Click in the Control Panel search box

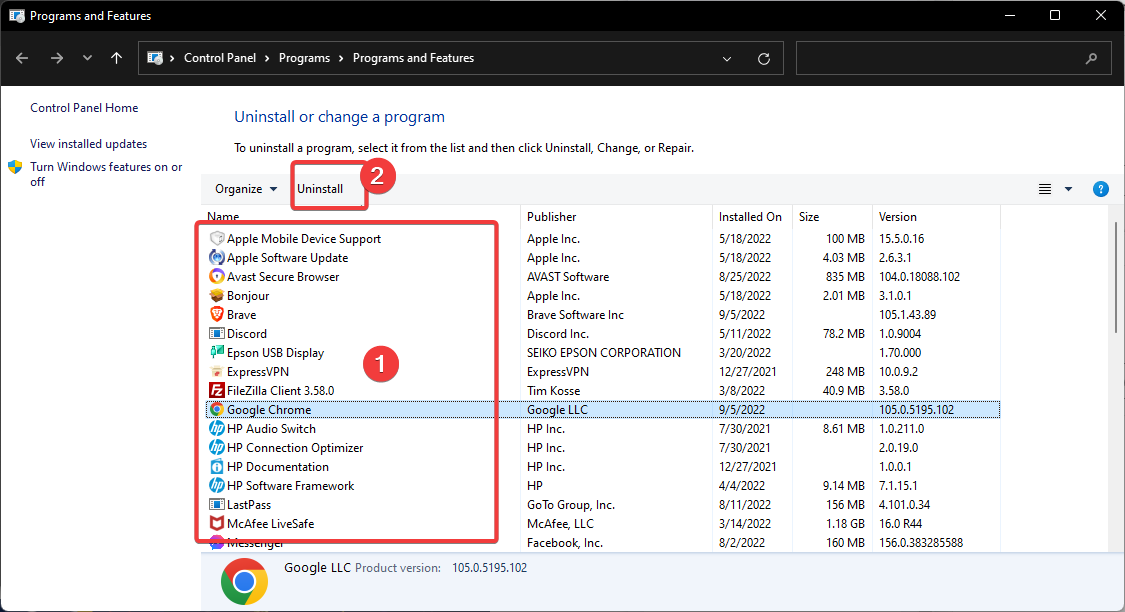click(x=954, y=58)
